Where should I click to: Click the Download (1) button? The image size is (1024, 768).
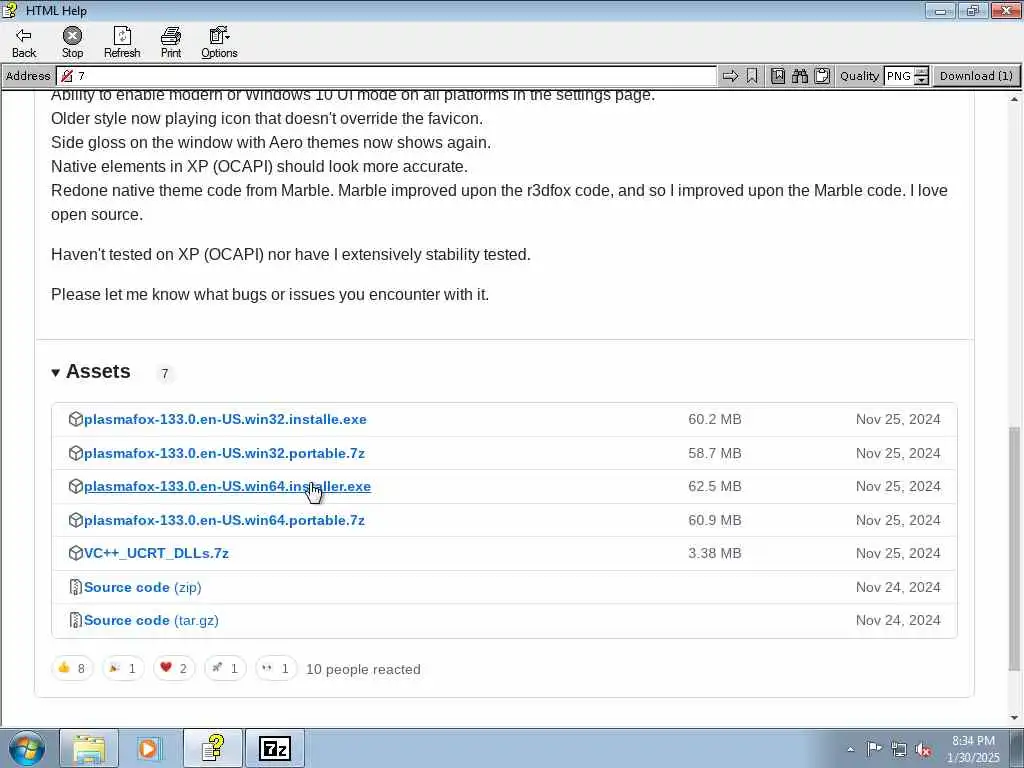(x=976, y=76)
